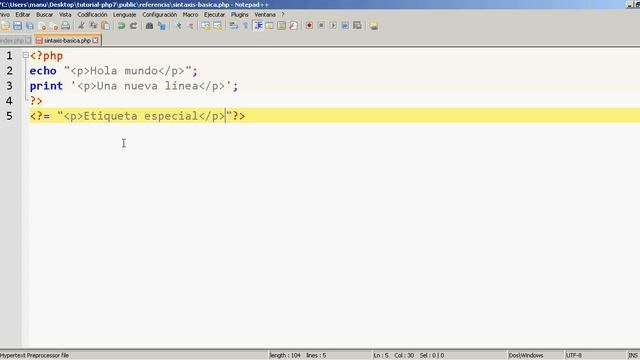640x360 pixels.
Task: Open the Plugins menu
Action: 240,14
